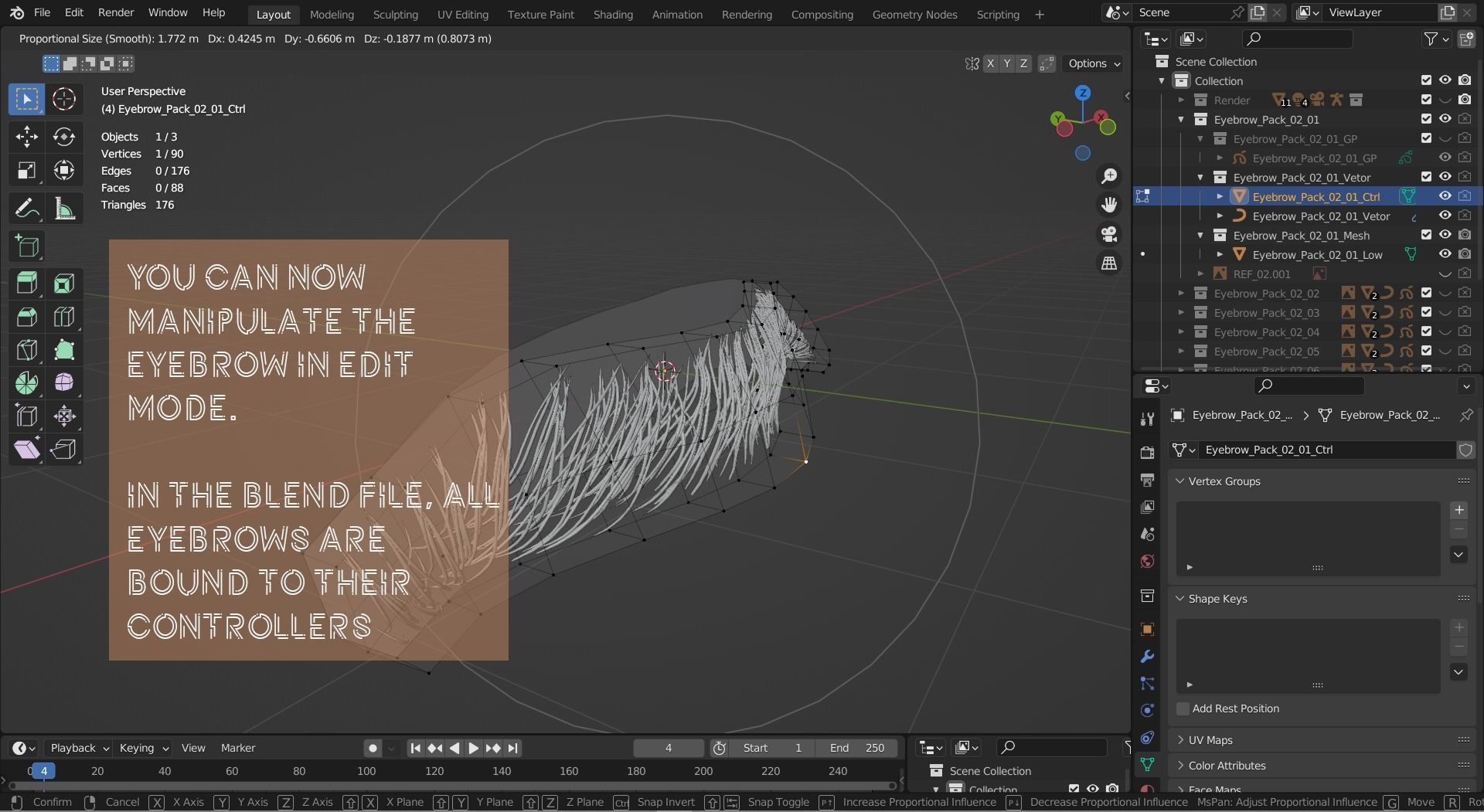
Task: Select the Shrink/Fatten tool
Action: tap(64, 416)
